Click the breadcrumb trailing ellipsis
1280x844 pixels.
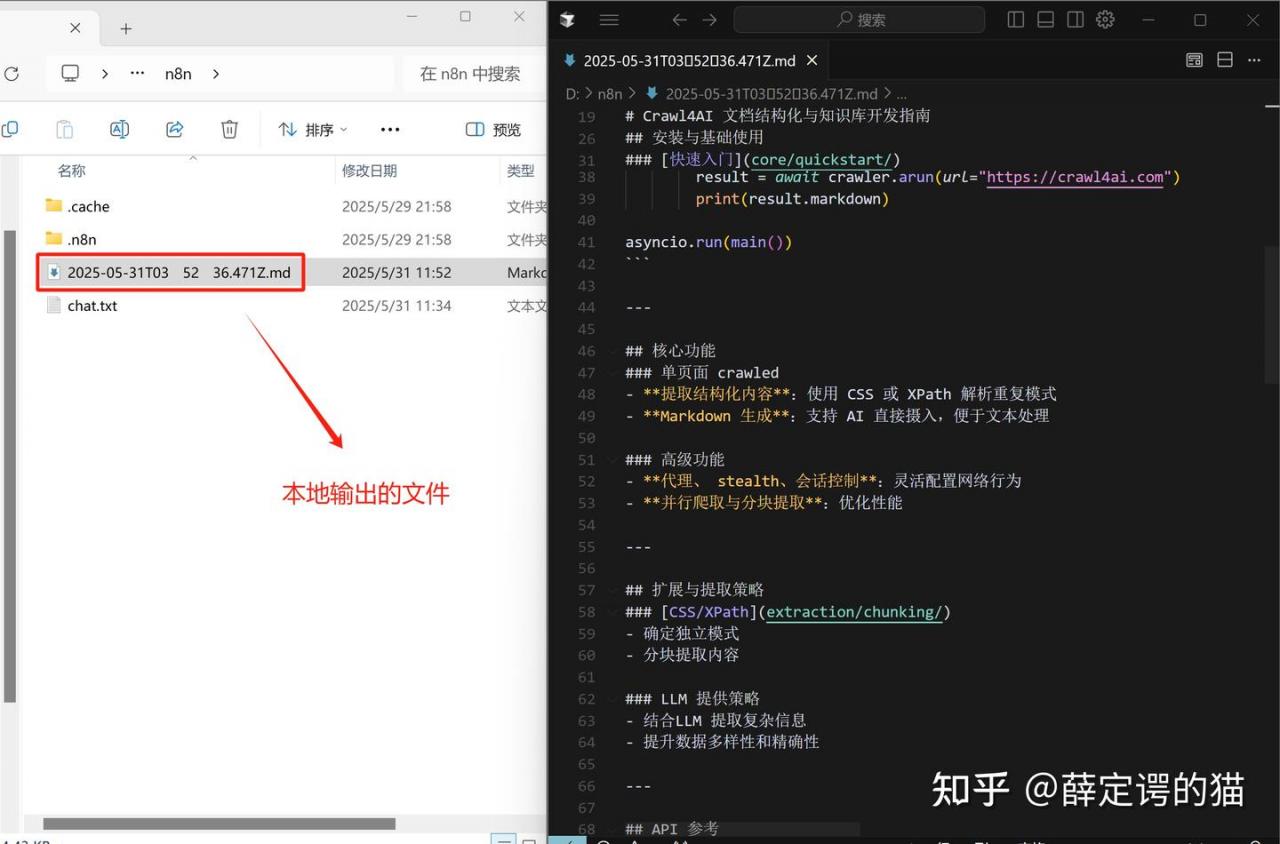click(900, 93)
